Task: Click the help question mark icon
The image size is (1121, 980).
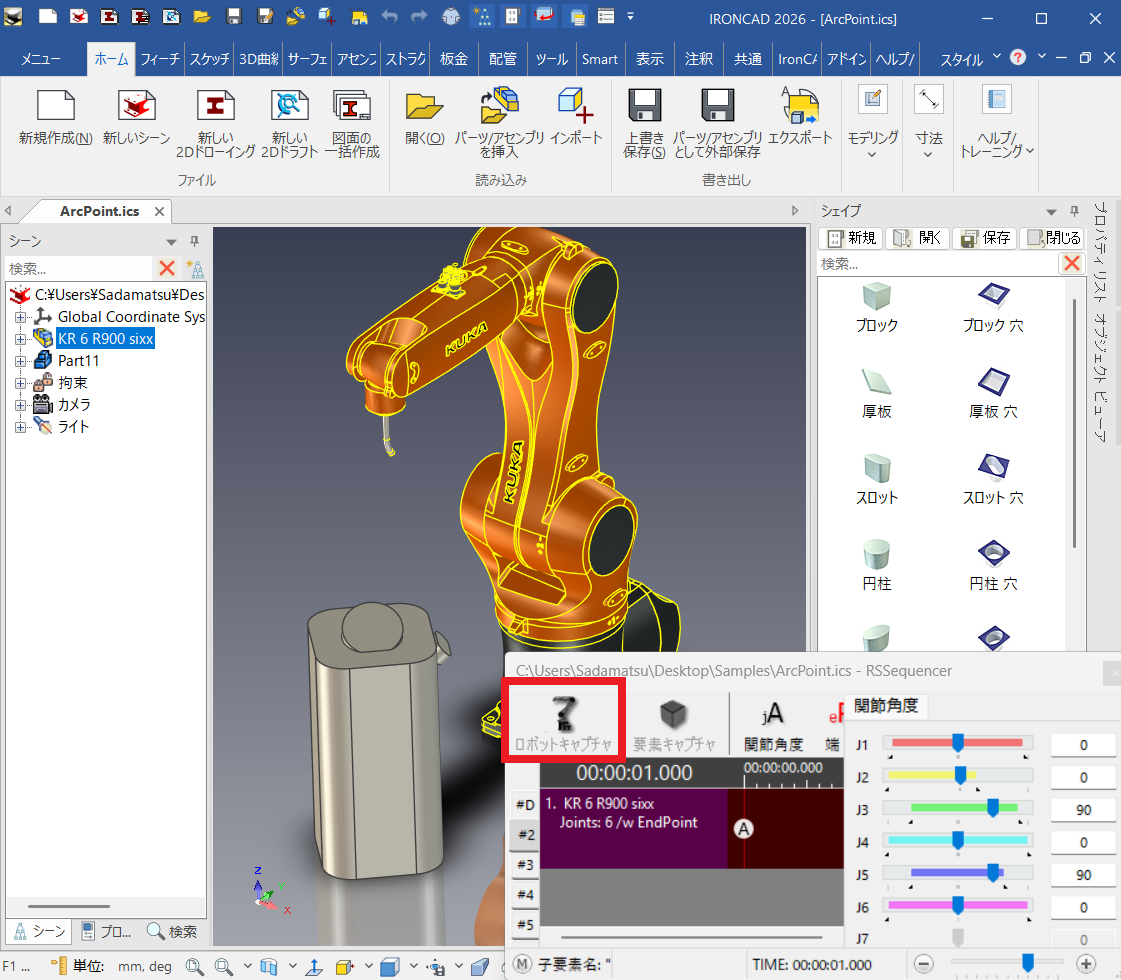Action: point(1018,57)
